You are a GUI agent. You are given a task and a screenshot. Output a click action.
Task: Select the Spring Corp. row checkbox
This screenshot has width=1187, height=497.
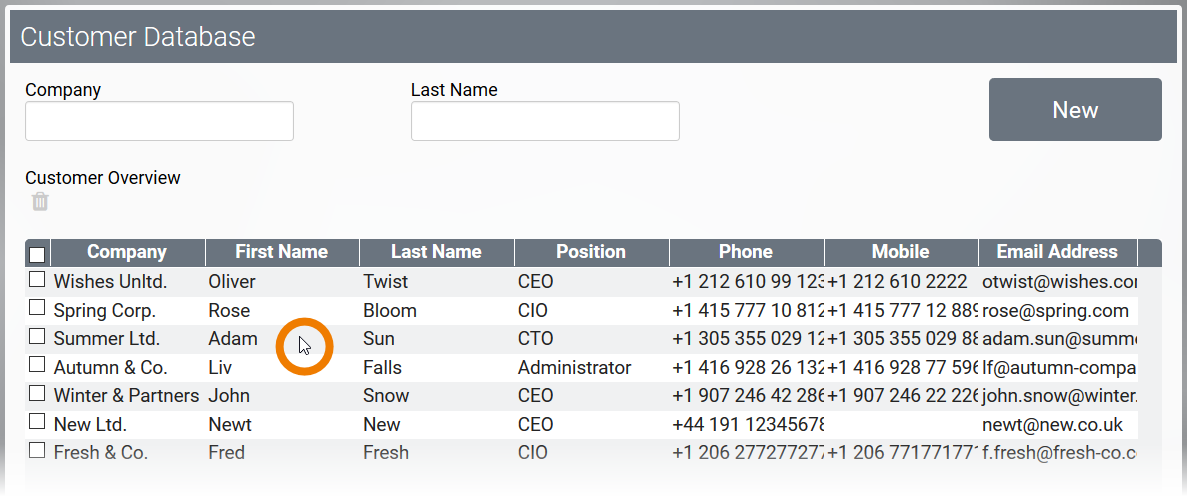pos(37,309)
